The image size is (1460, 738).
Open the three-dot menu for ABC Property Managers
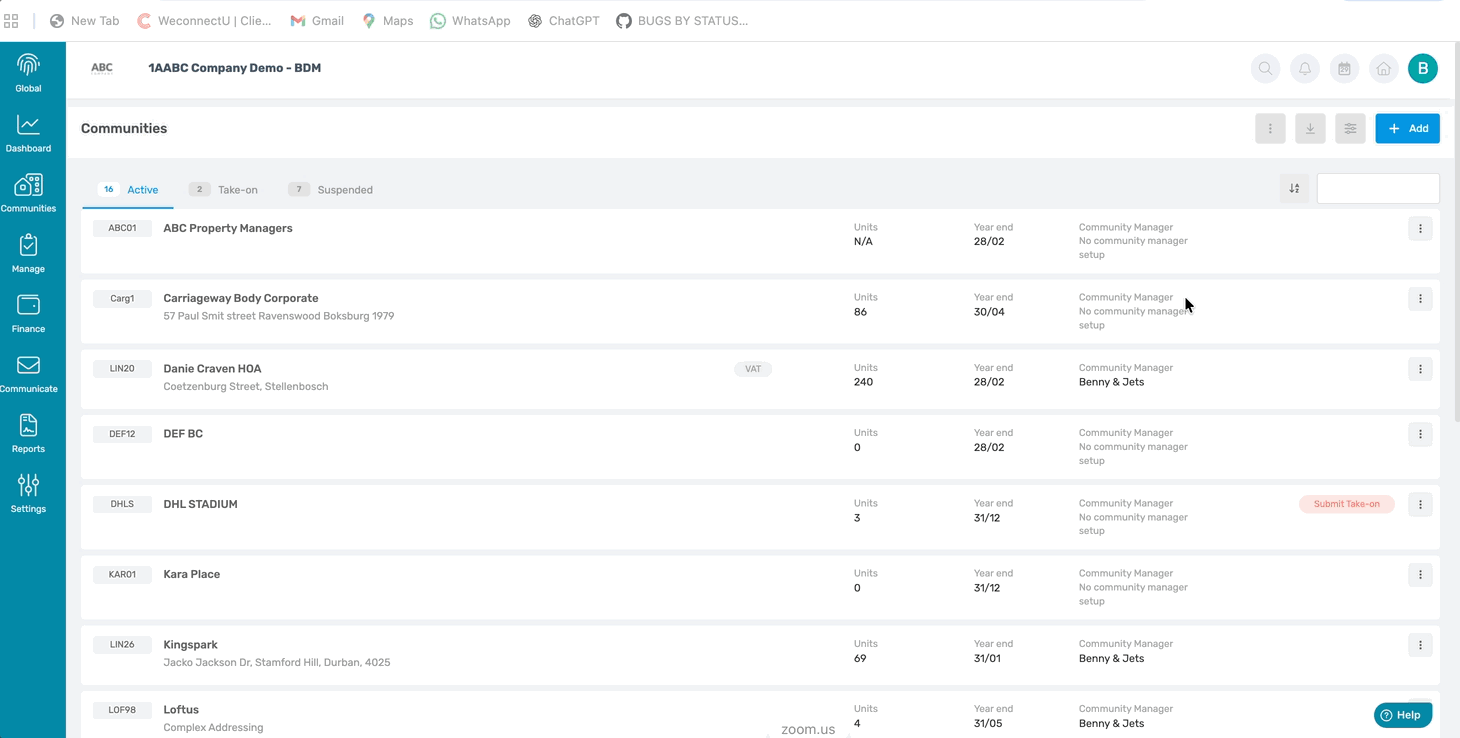(x=1420, y=229)
